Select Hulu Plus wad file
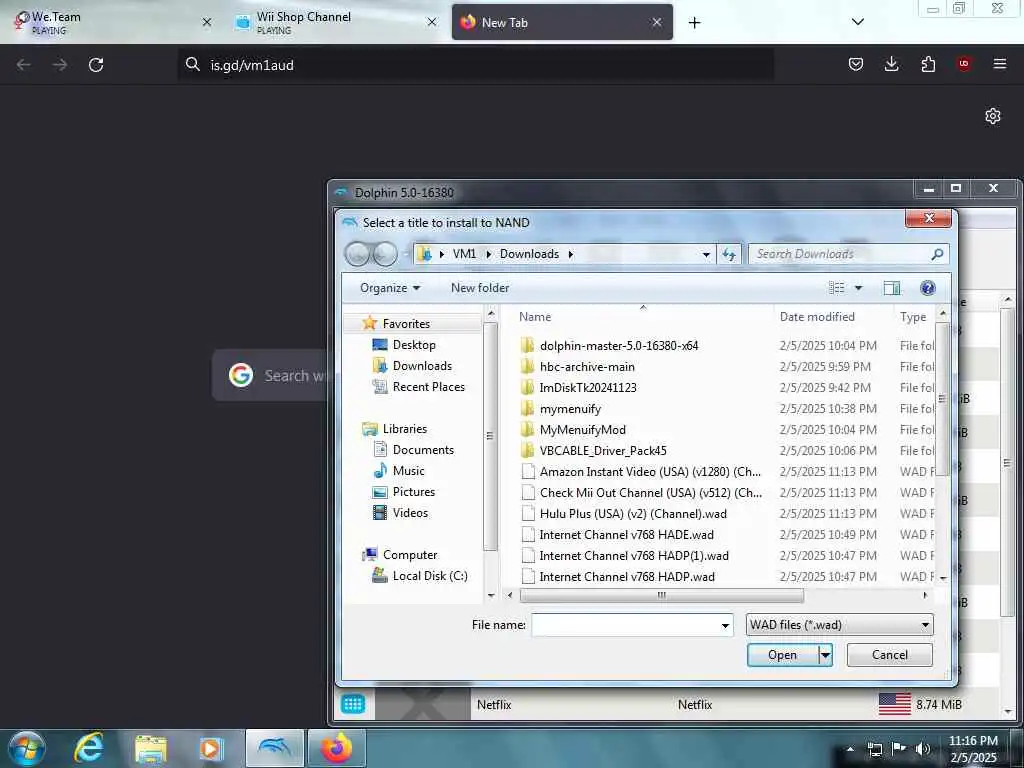 coord(632,513)
